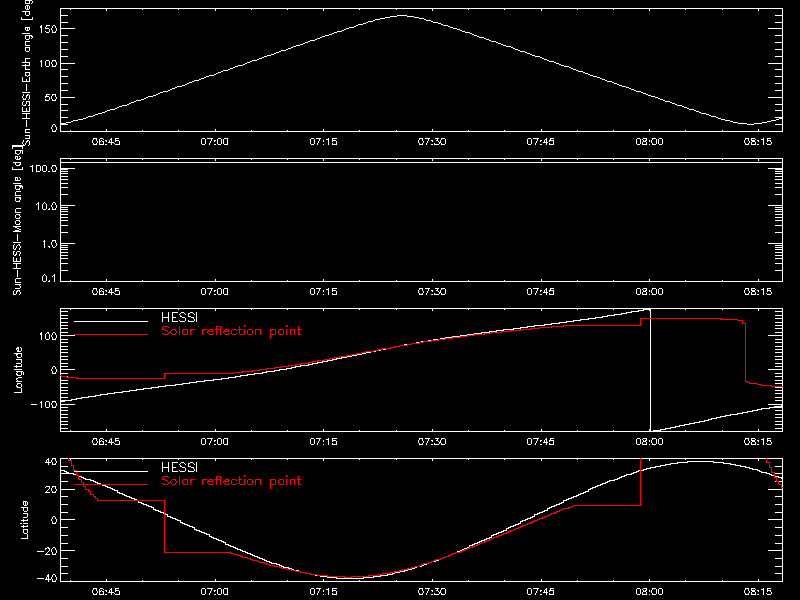Click 08:15 time label under Earth angle plot

tap(758, 142)
